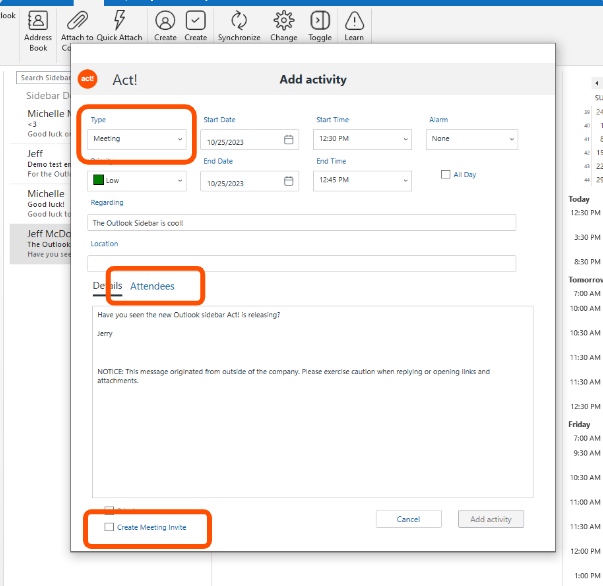Click the Toggle sidebar icon
603x586 pixels.
(320, 20)
